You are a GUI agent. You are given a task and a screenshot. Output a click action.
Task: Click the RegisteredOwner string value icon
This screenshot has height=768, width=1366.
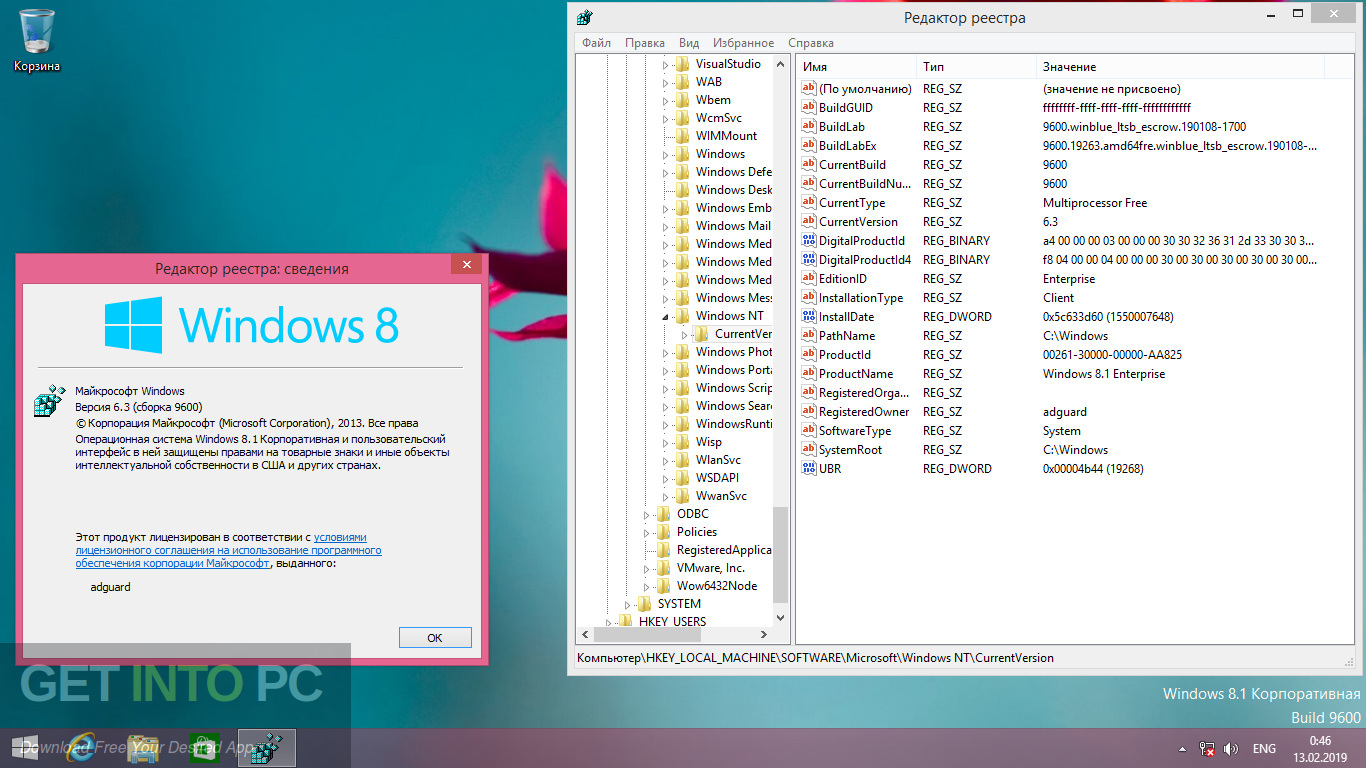pyautogui.click(x=809, y=412)
